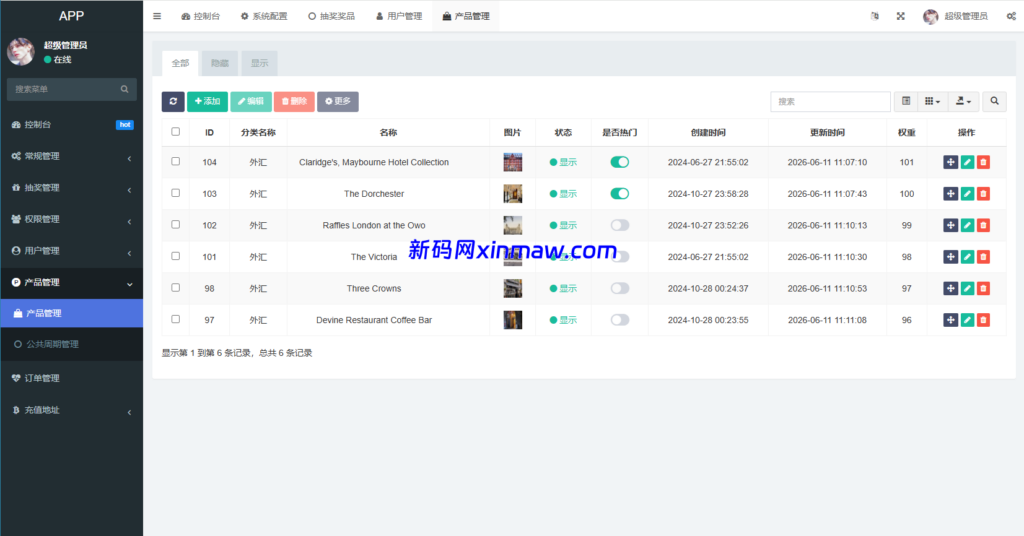Screen dimensions: 1024x536
Task: Check the checkbox for row ID 103
Action: click(176, 193)
